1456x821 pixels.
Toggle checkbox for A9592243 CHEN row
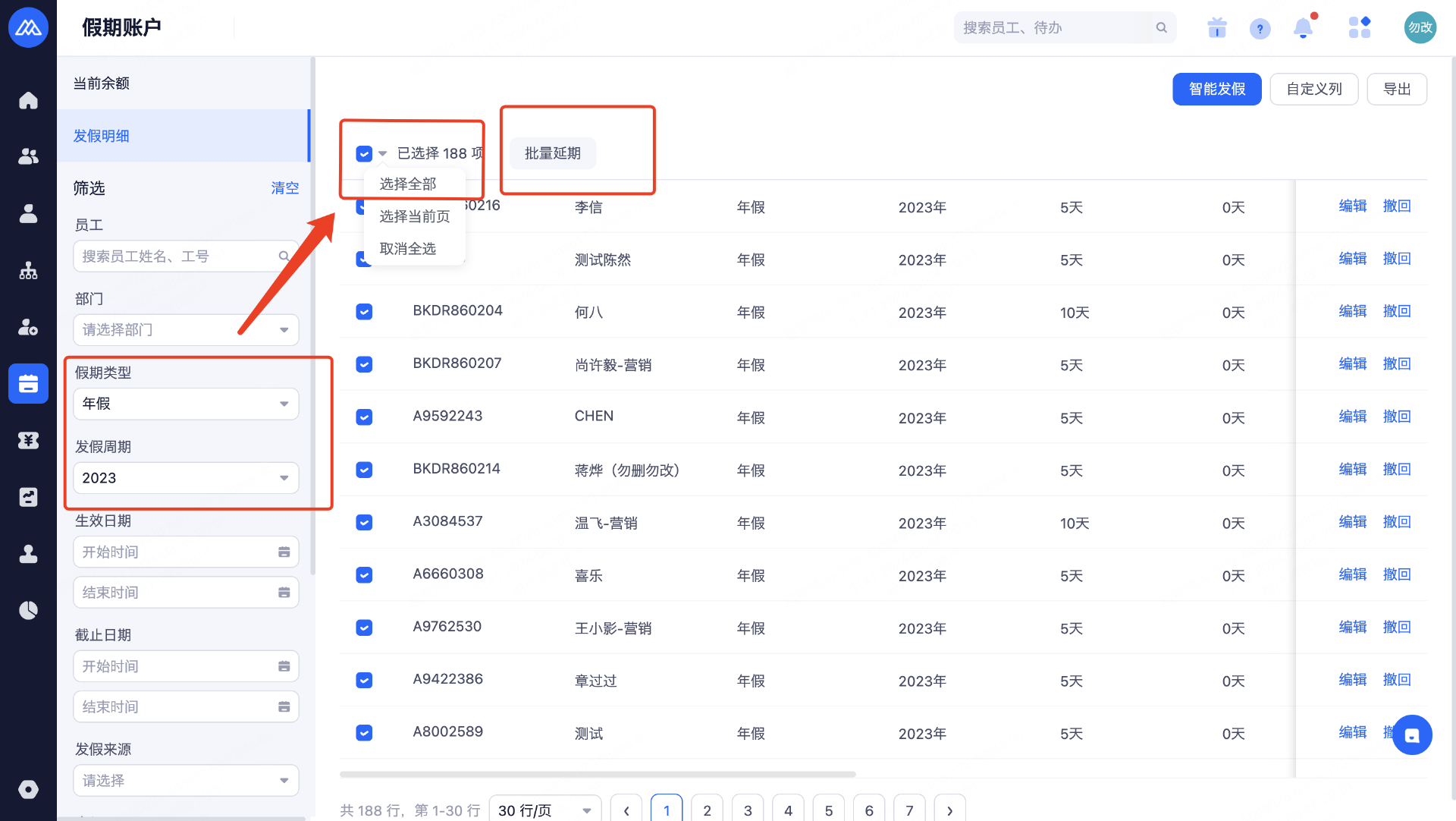[364, 417]
